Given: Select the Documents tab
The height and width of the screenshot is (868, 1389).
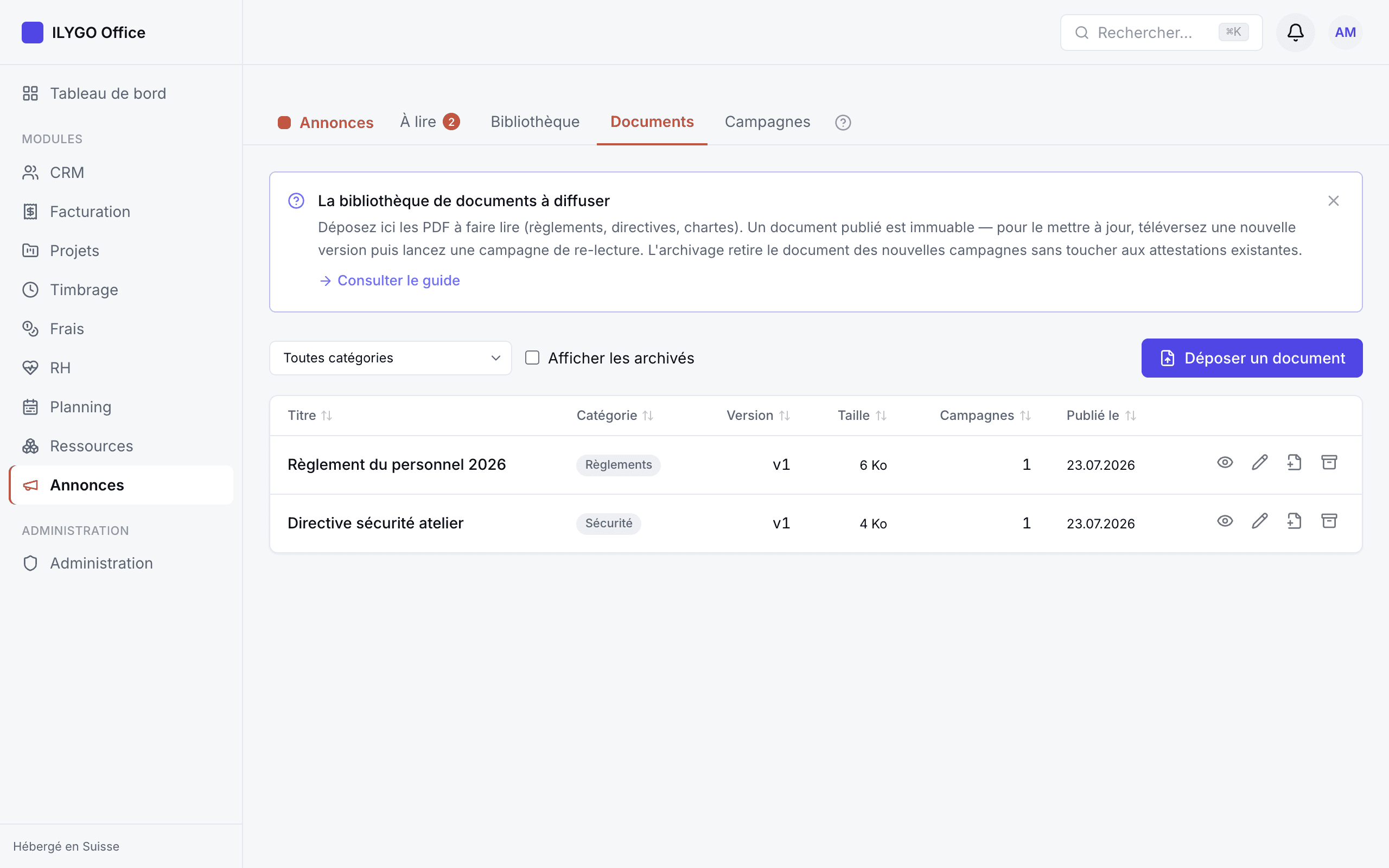Looking at the screenshot, I should click(x=652, y=122).
